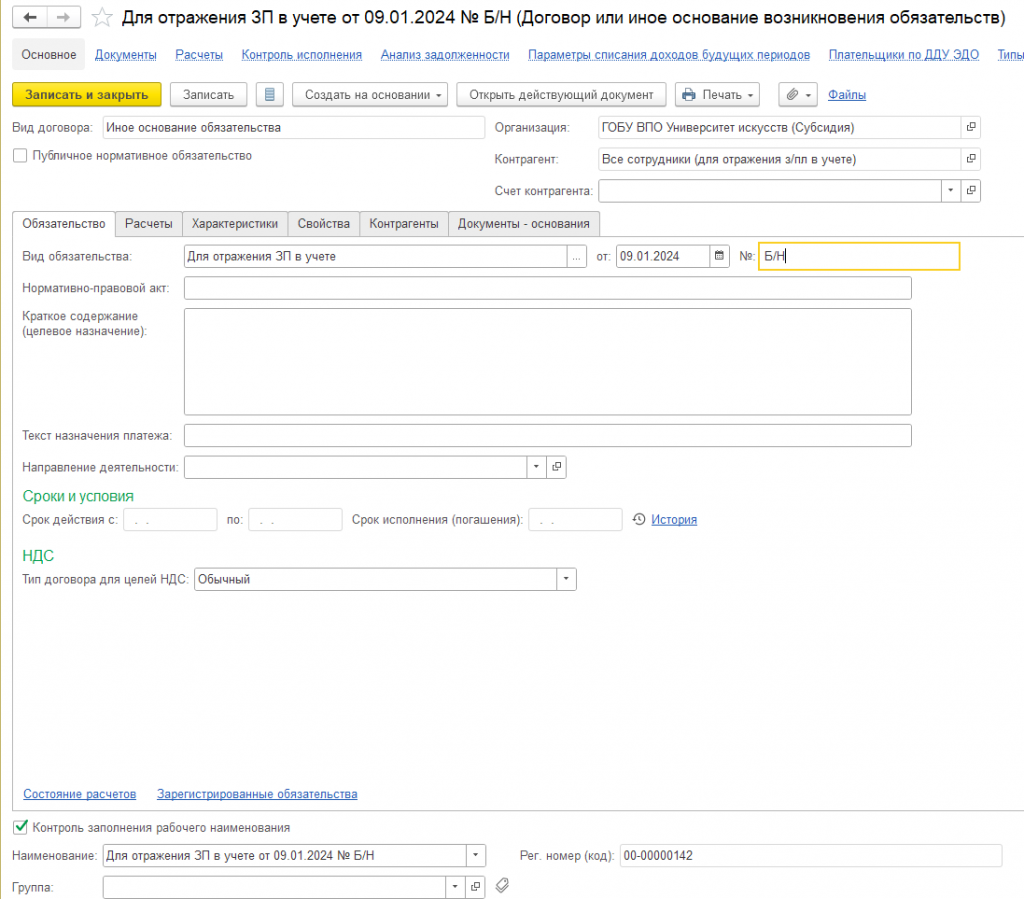This screenshot has height=899, width=1024.
Task: Expand the Тип договора для целей НДС dropdown
Action: (x=566, y=579)
